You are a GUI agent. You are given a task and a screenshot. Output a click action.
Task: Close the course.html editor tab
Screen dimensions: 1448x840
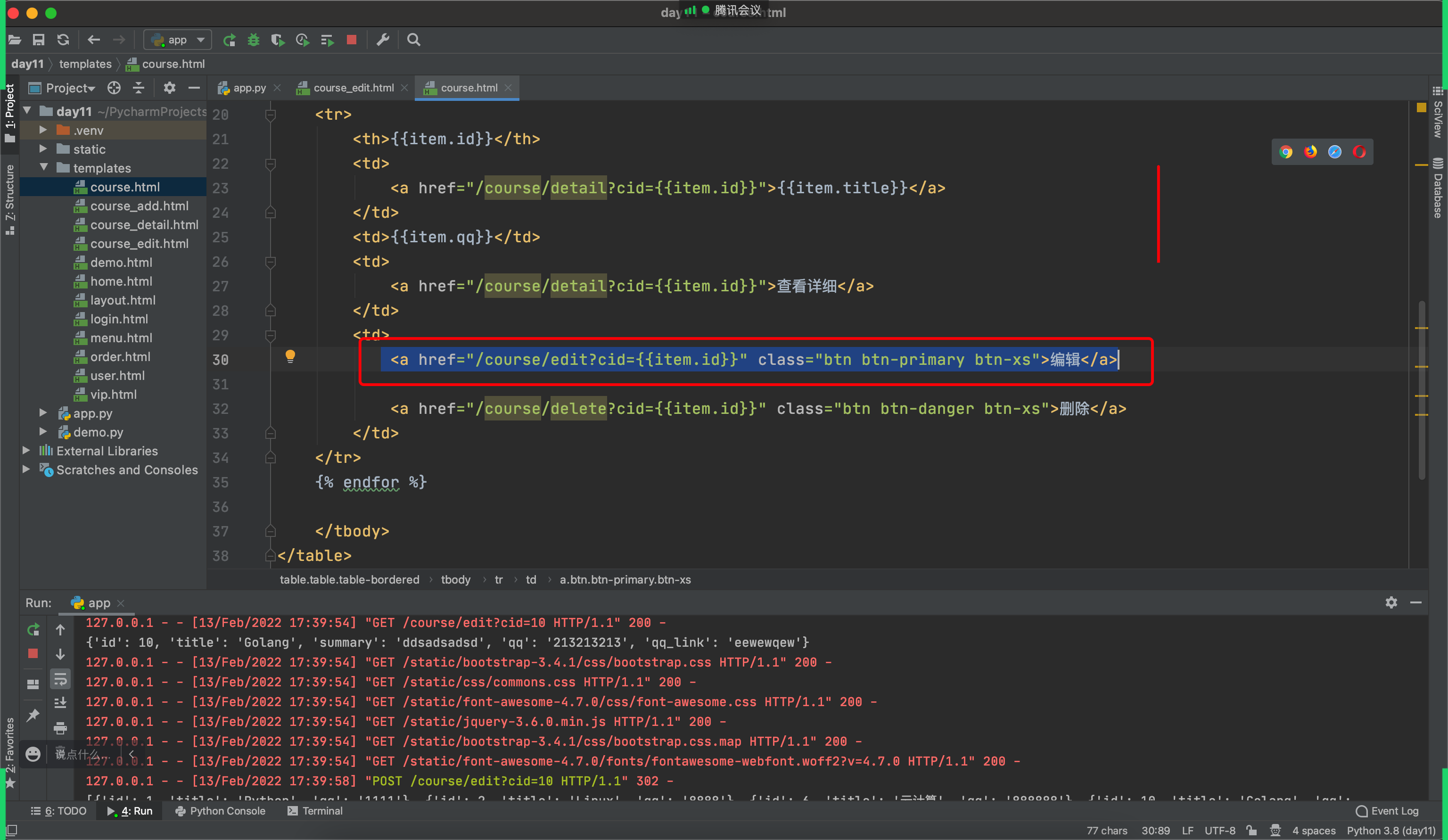pos(508,88)
